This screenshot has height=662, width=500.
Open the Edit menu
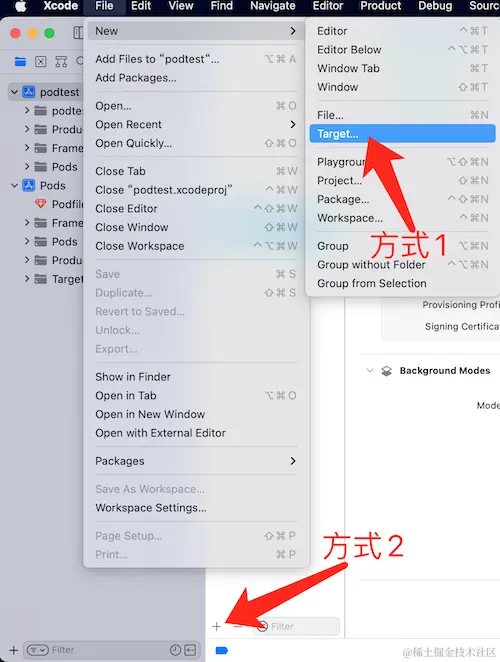pos(141,6)
